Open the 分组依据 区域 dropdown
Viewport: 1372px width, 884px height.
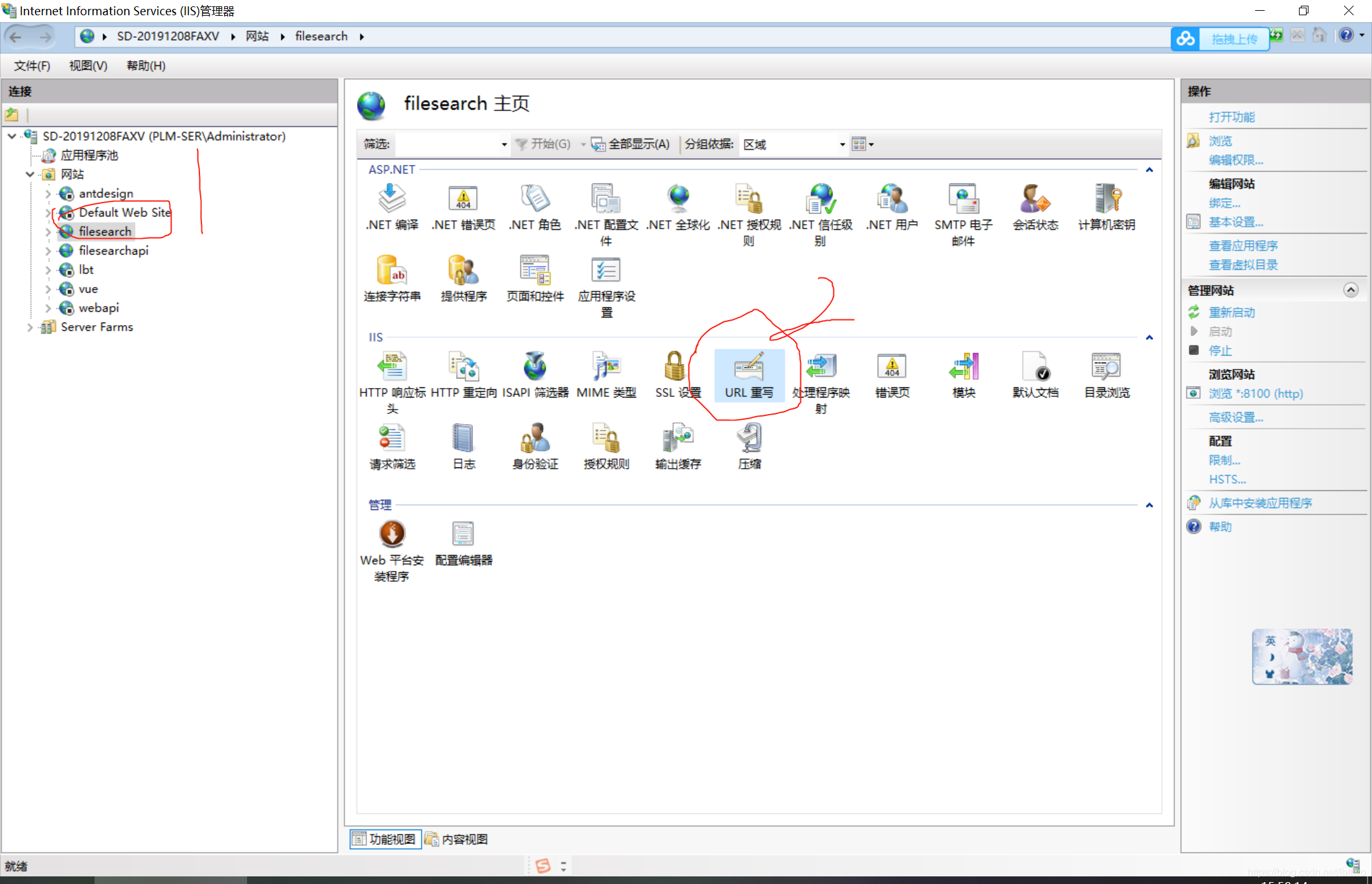click(842, 144)
